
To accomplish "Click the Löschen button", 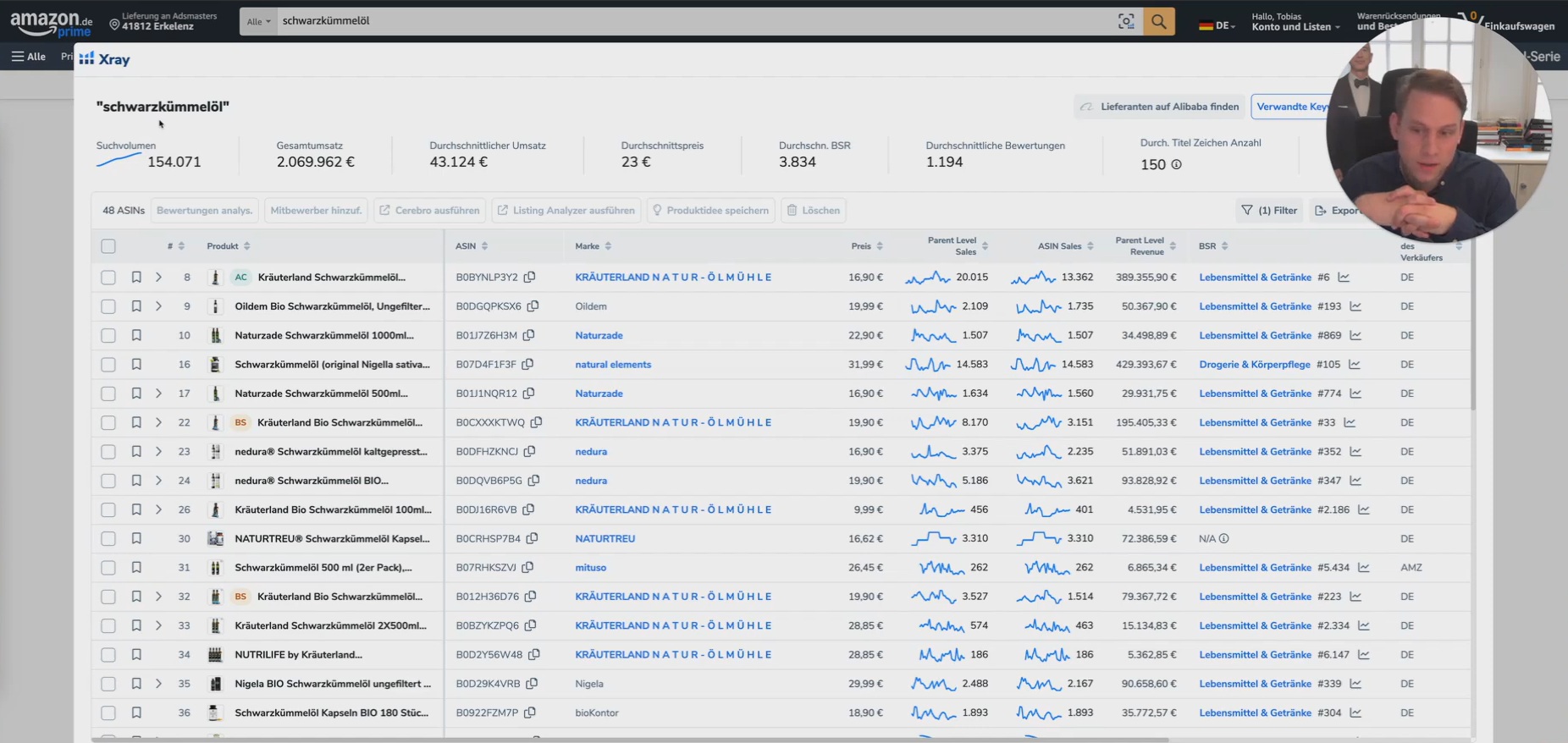I will pos(813,211).
